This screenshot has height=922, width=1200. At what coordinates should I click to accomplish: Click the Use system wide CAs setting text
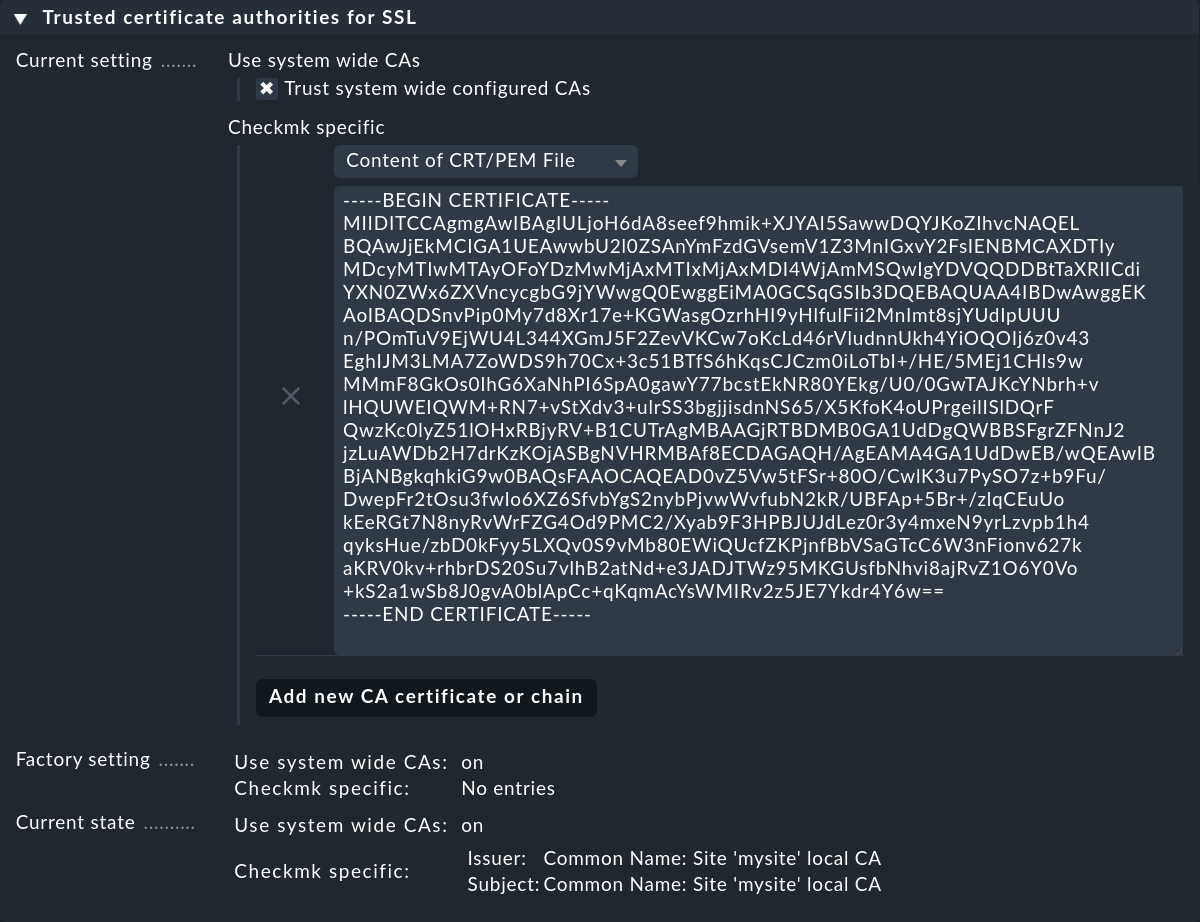point(323,60)
